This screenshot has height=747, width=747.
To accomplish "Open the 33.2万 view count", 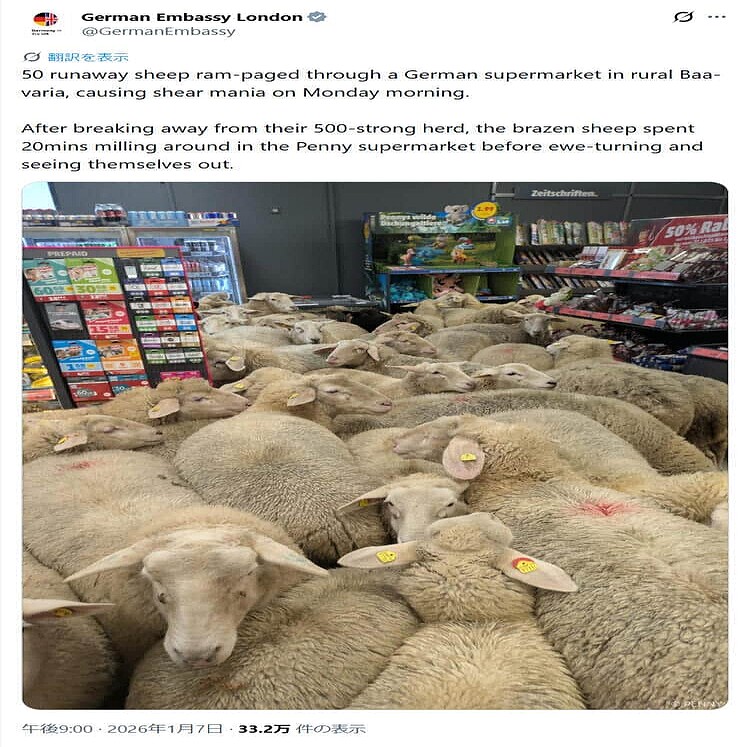I will tap(264, 729).
